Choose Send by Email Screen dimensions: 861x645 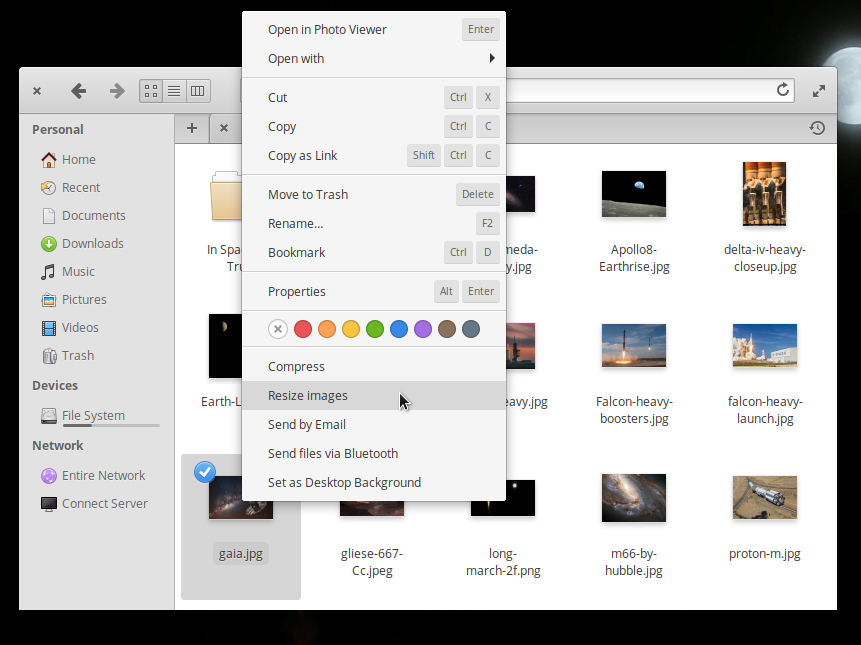click(x=373, y=425)
